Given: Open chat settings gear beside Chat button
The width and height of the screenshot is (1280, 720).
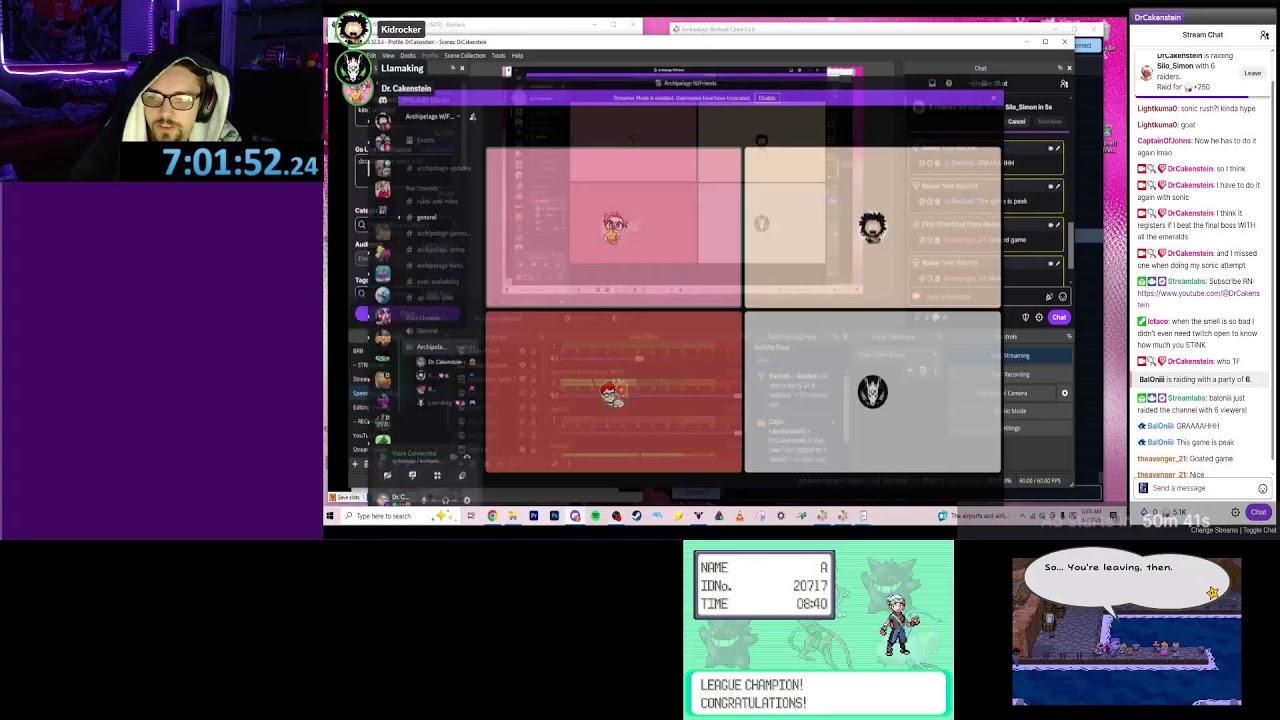Looking at the screenshot, I should tap(1235, 512).
